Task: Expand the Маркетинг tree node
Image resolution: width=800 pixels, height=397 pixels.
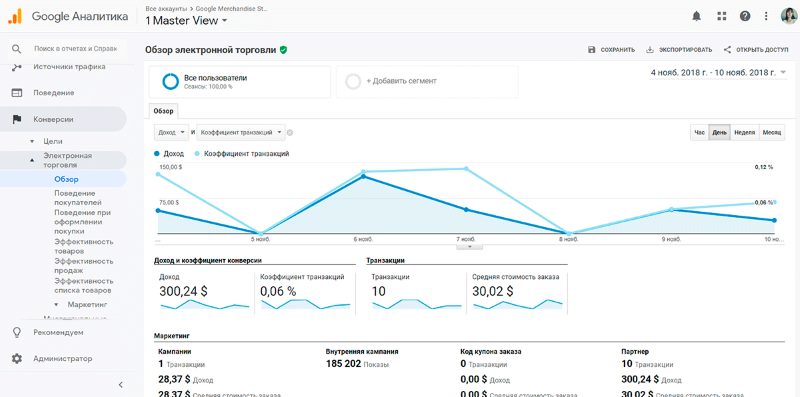Action: point(57,305)
